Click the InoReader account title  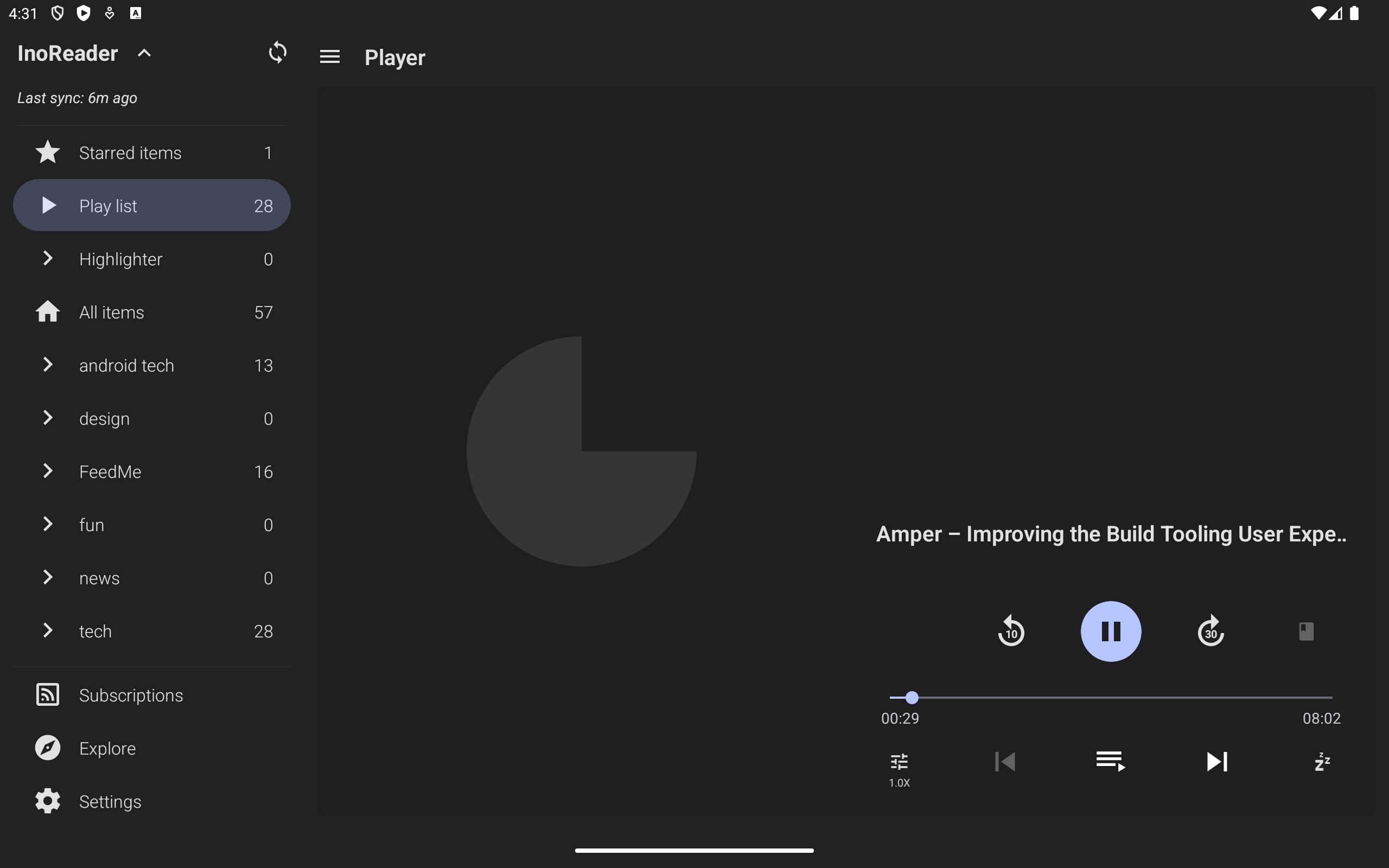68,53
